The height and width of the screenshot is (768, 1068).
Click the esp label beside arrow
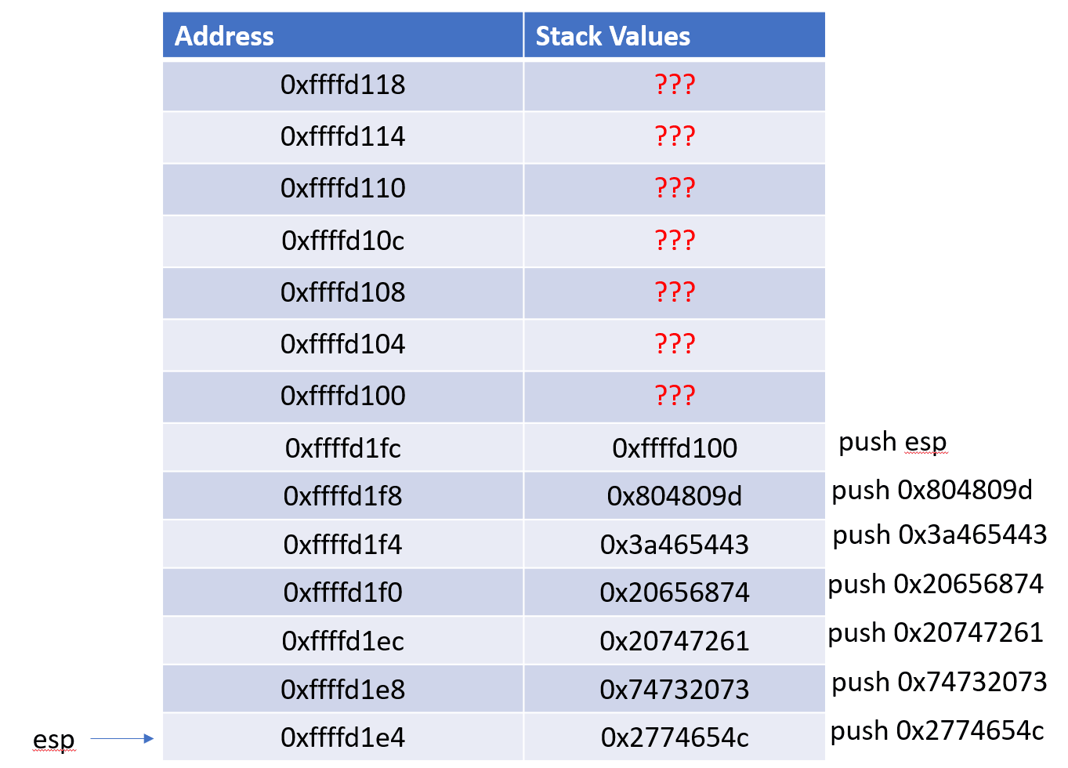pyautogui.click(x=54, y=739)
